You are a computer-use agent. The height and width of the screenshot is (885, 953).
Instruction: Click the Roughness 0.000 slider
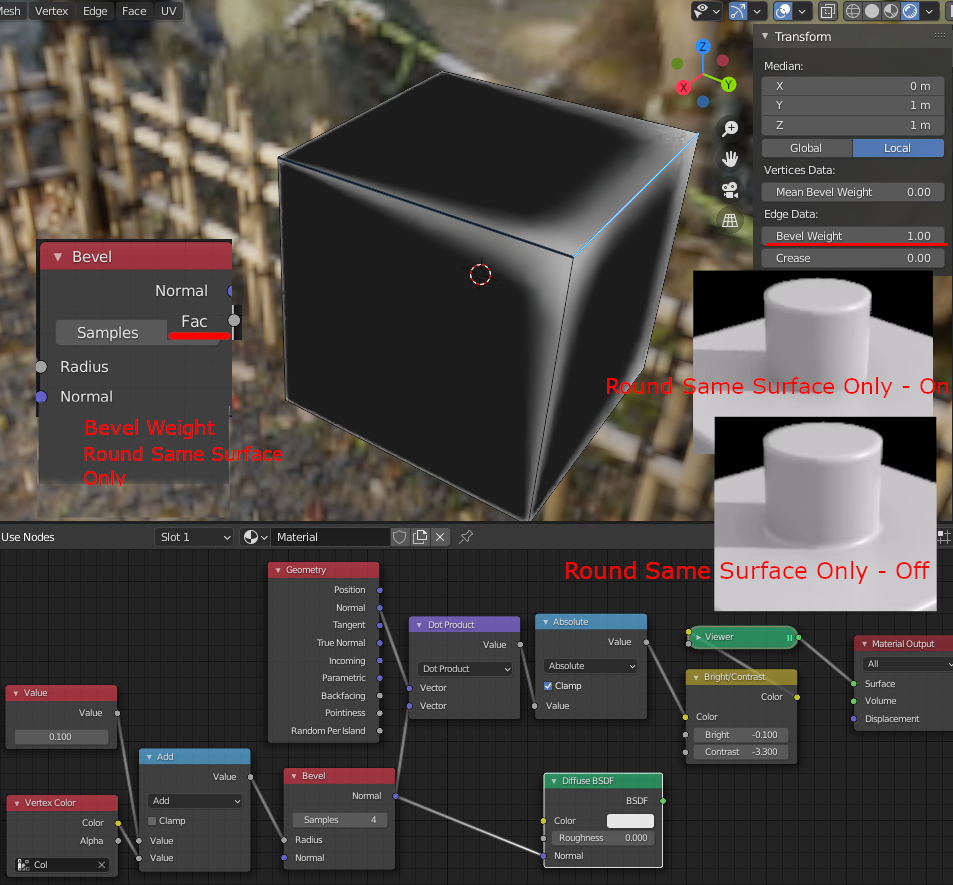coord(602,838)
